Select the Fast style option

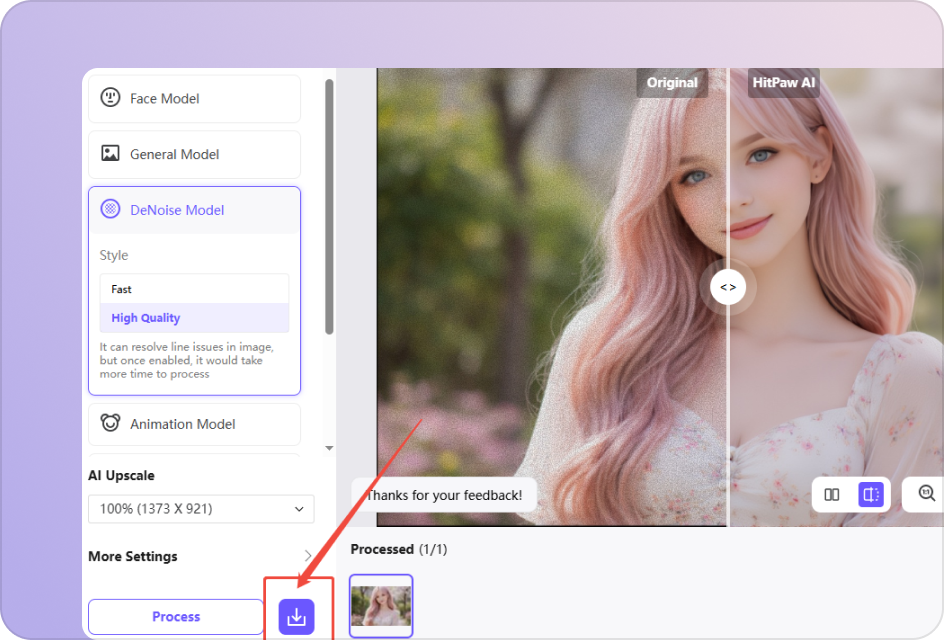[194, 289]
